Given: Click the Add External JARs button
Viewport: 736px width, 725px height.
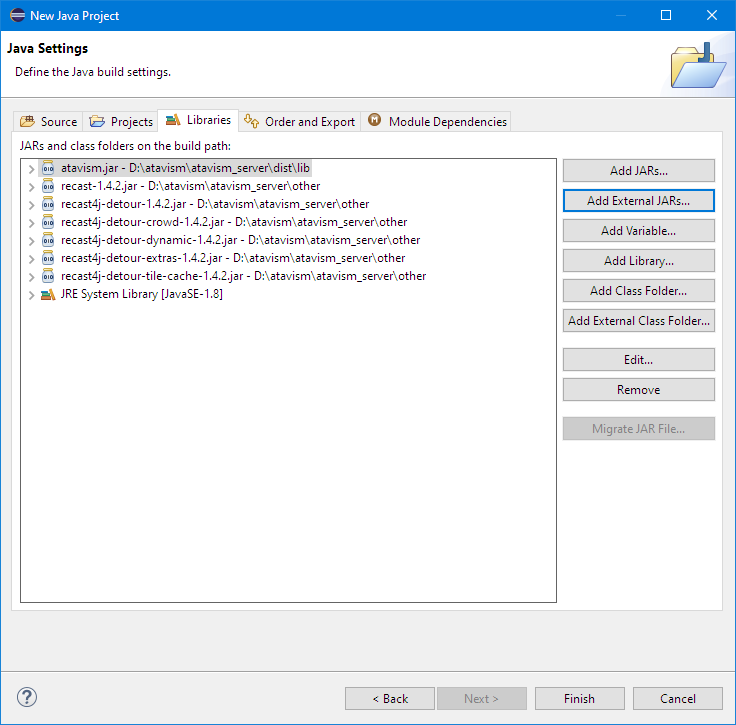Looking at the screenshot, I should pyautogui.click(x=638, y=201).
